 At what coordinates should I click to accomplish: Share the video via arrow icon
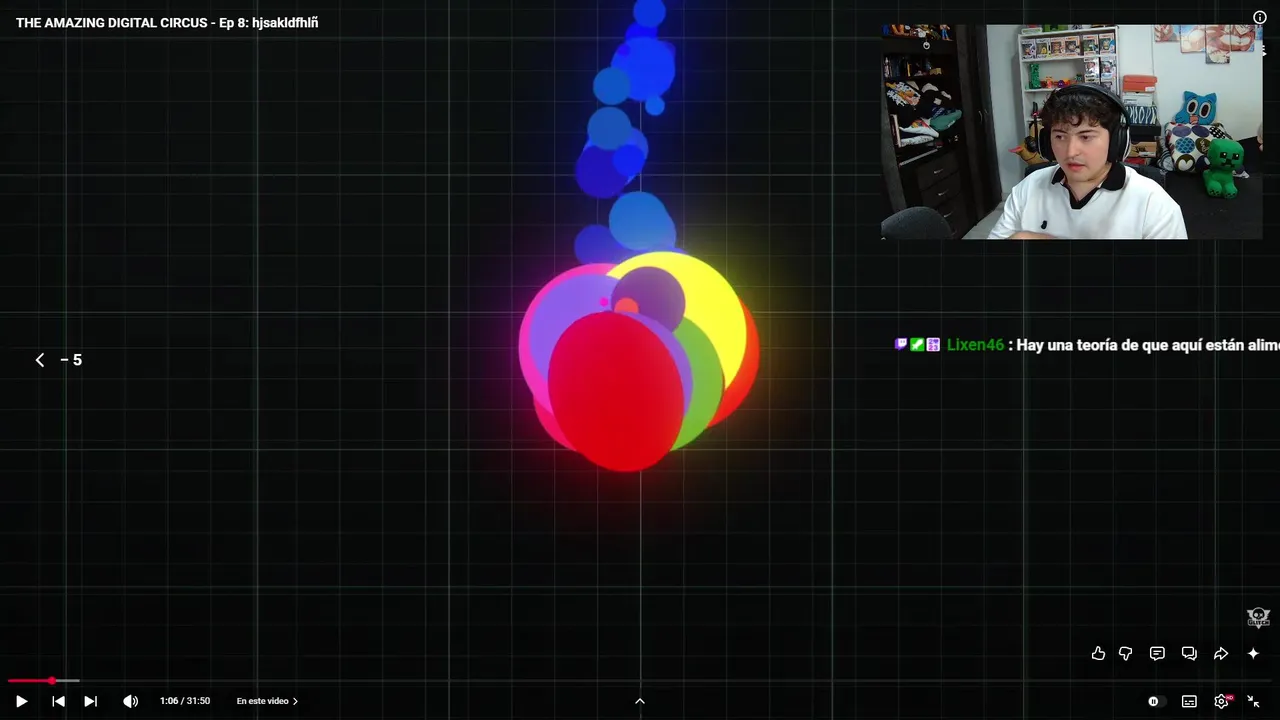pos(1221,653)
